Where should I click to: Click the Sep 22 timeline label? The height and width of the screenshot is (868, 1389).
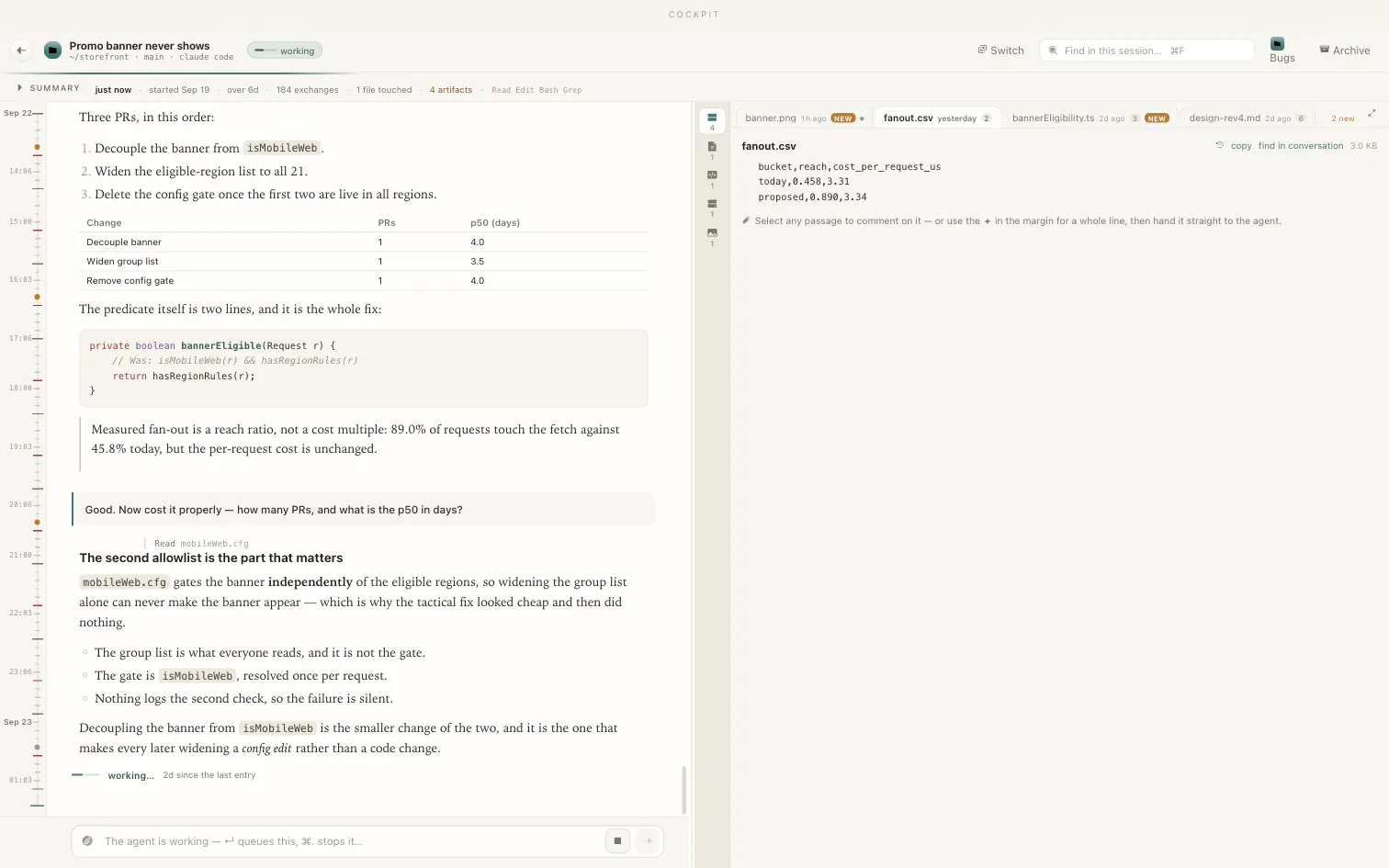[x=17, y=113]
